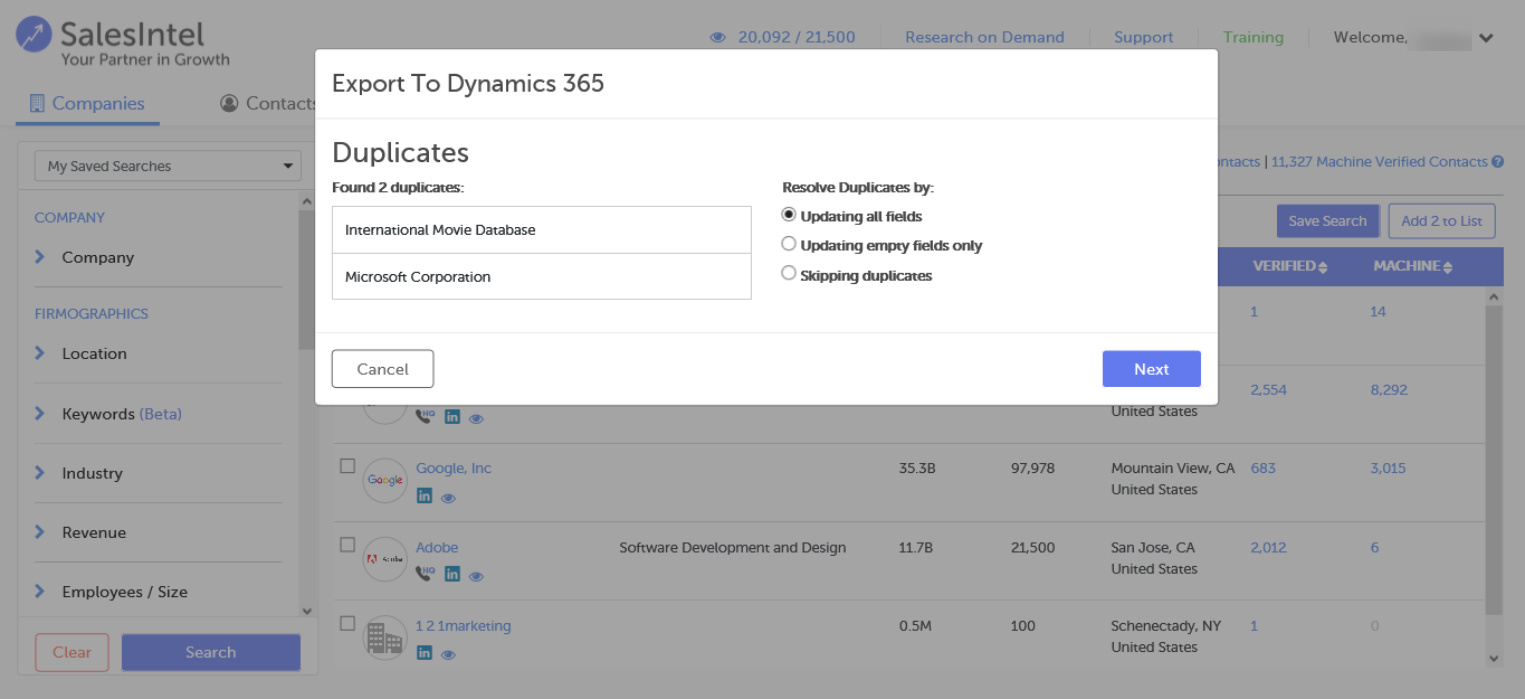Open the LinkedIn icon in Adobe row
This screenshot has height=699, width=1525.
pyautogui.click(x=452, y=574)
